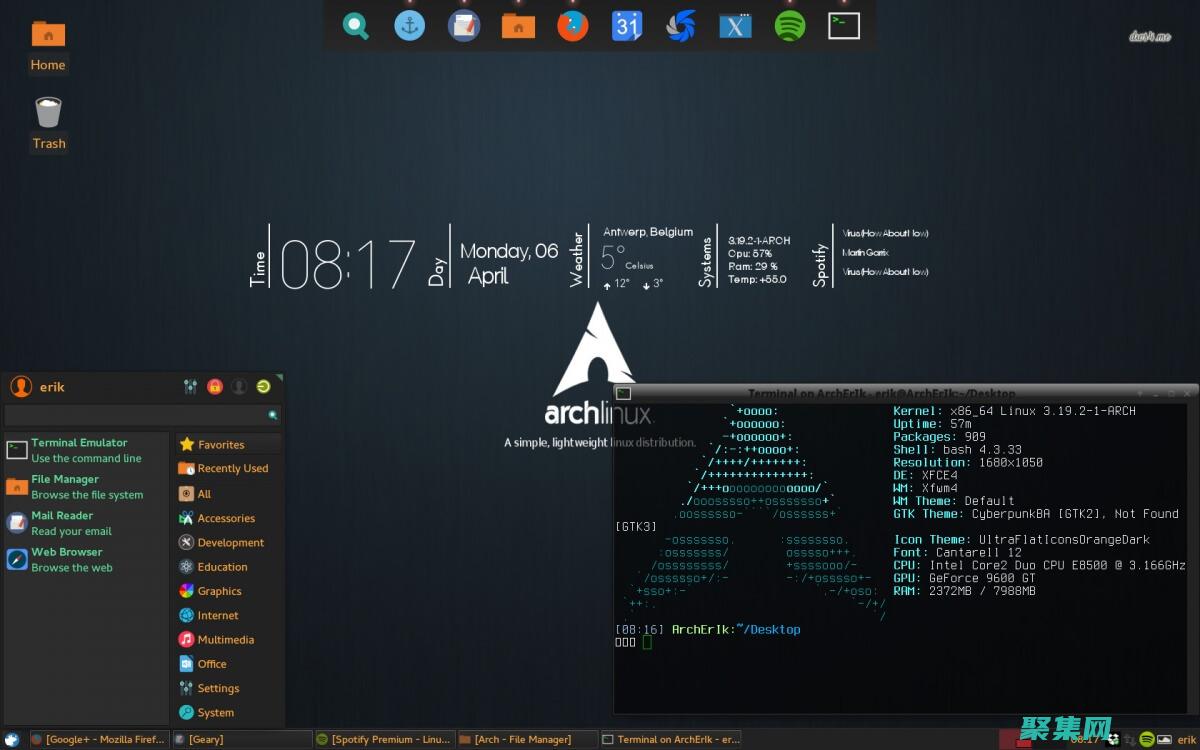Viewport: 1200px width, 750px height.
Task: Click the magnifier search icon in the dock
Action: (355, 25)
